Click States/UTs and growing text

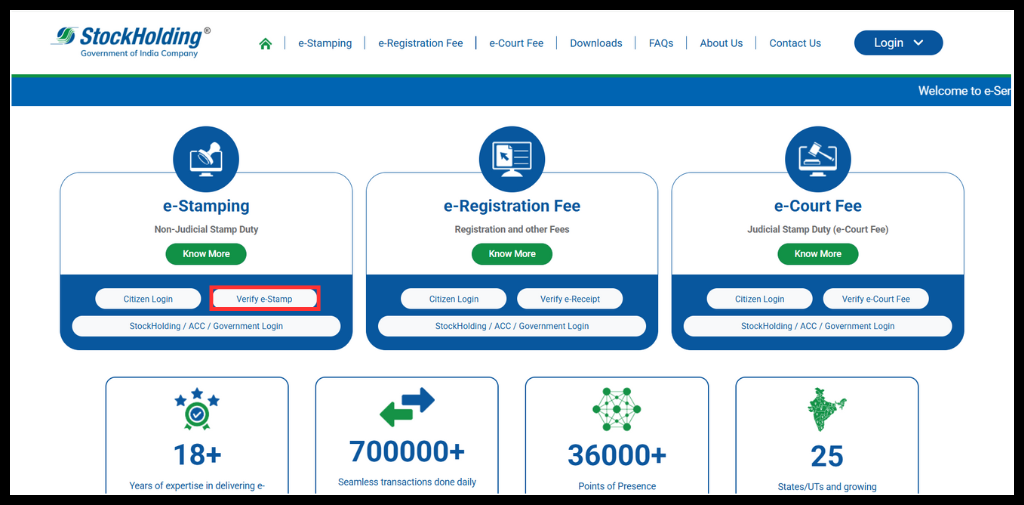pos(827,487)
